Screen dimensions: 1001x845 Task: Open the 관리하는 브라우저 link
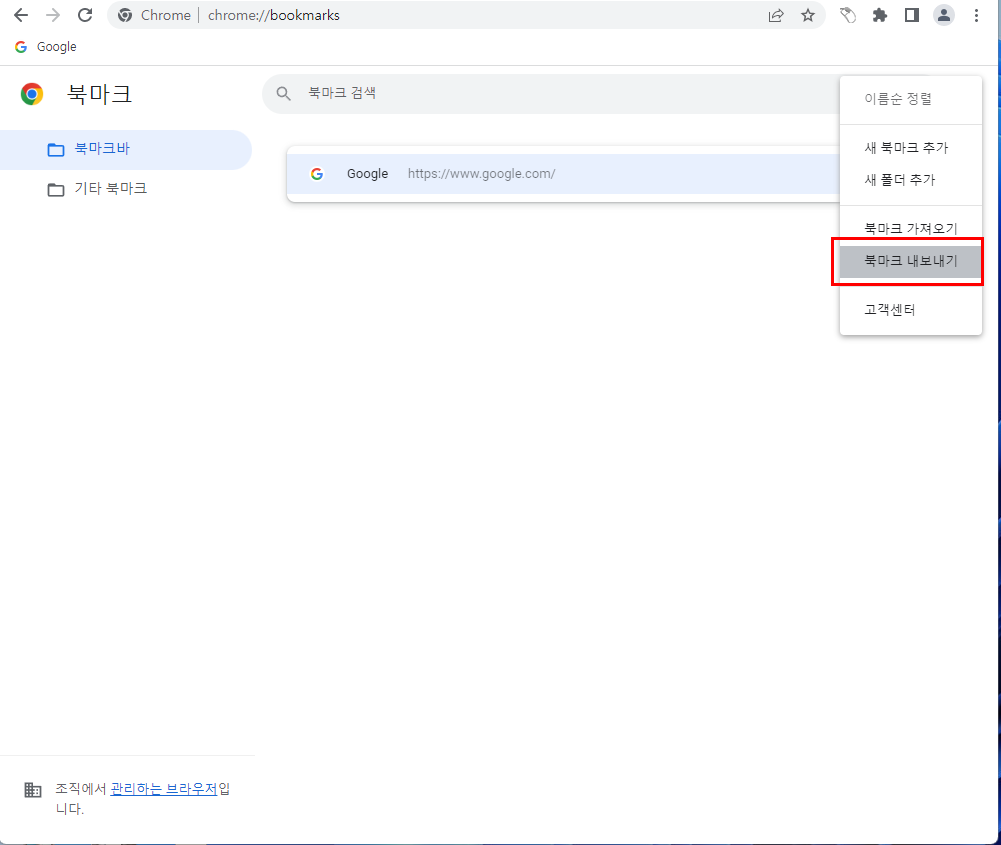[x=164, y=789]
